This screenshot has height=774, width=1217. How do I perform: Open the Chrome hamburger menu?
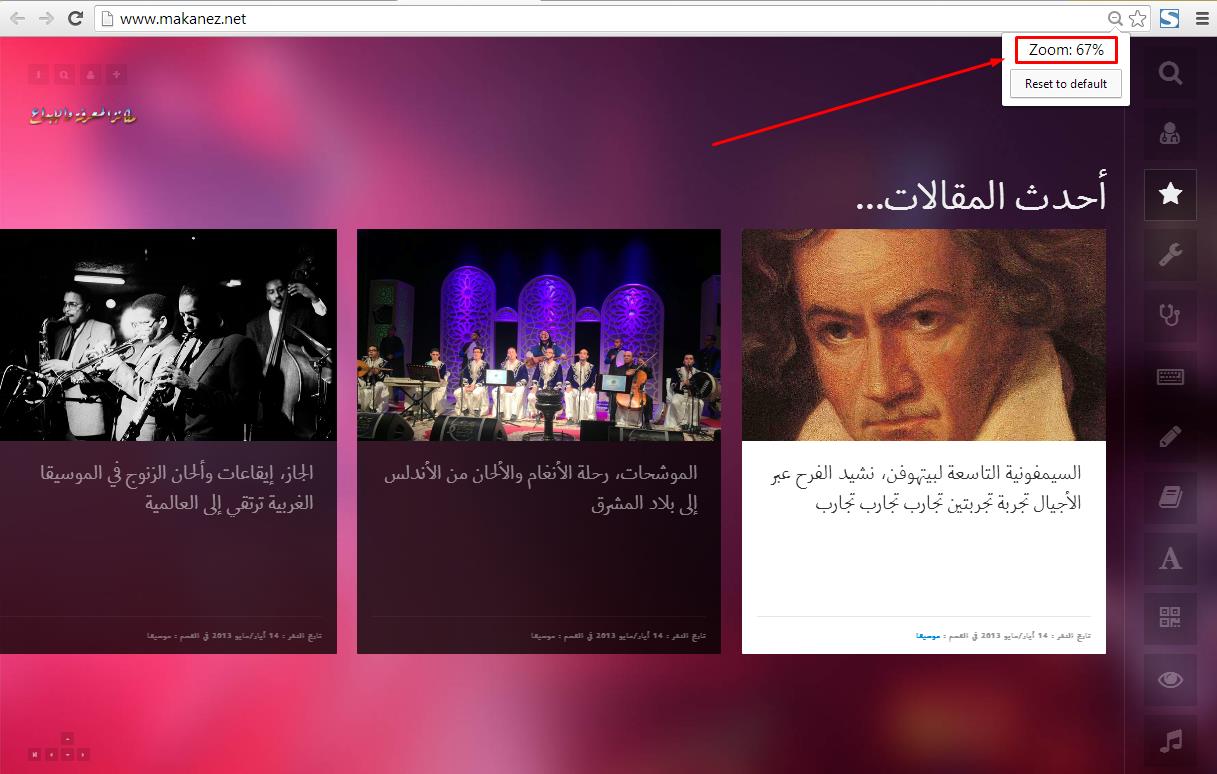[x=1201, y=18]
